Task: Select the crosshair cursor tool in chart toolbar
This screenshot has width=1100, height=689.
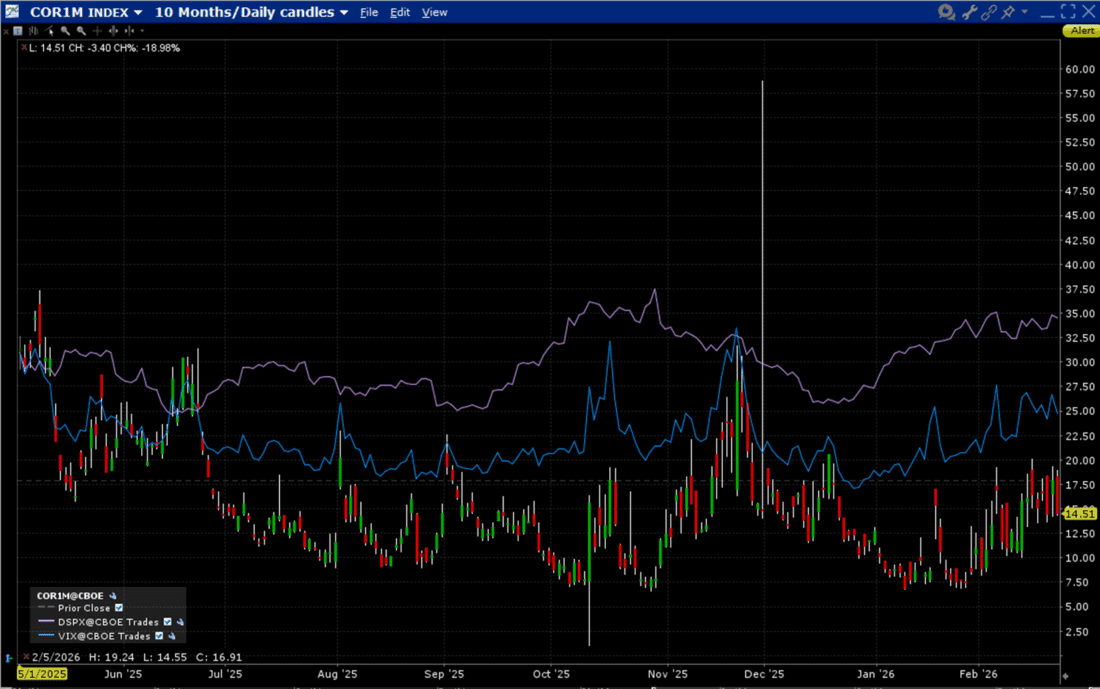Action: tap(97, 31)
